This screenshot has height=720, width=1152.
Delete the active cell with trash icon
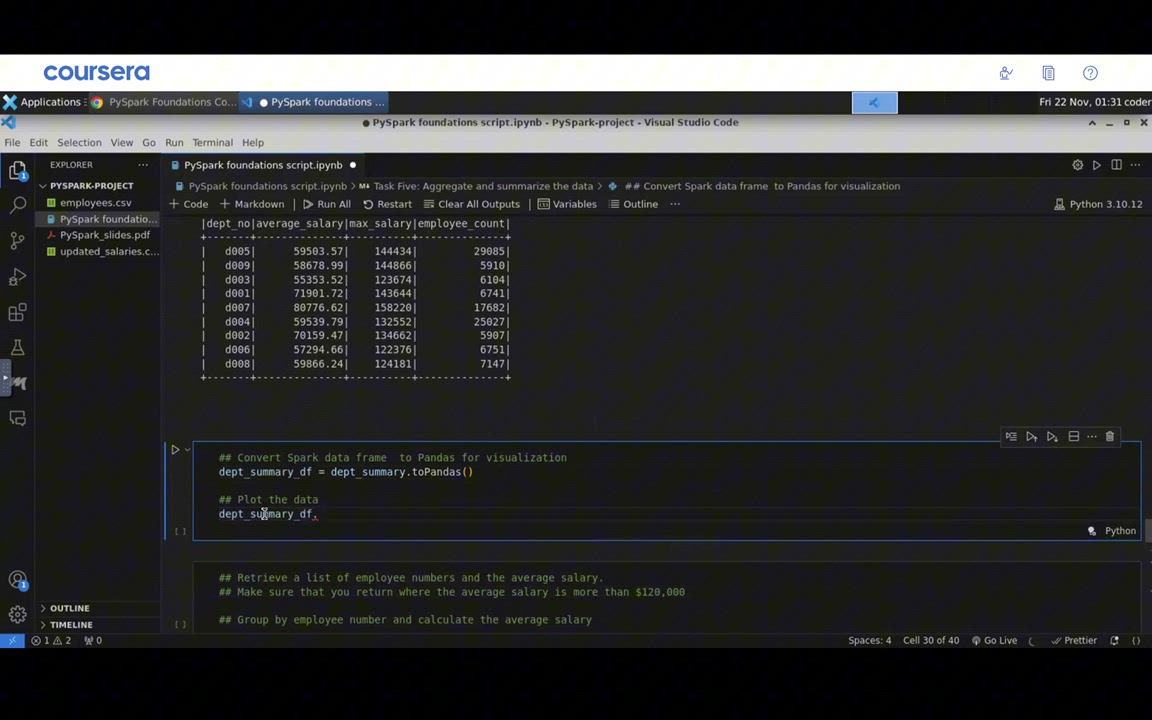(x=1109, y=436)
